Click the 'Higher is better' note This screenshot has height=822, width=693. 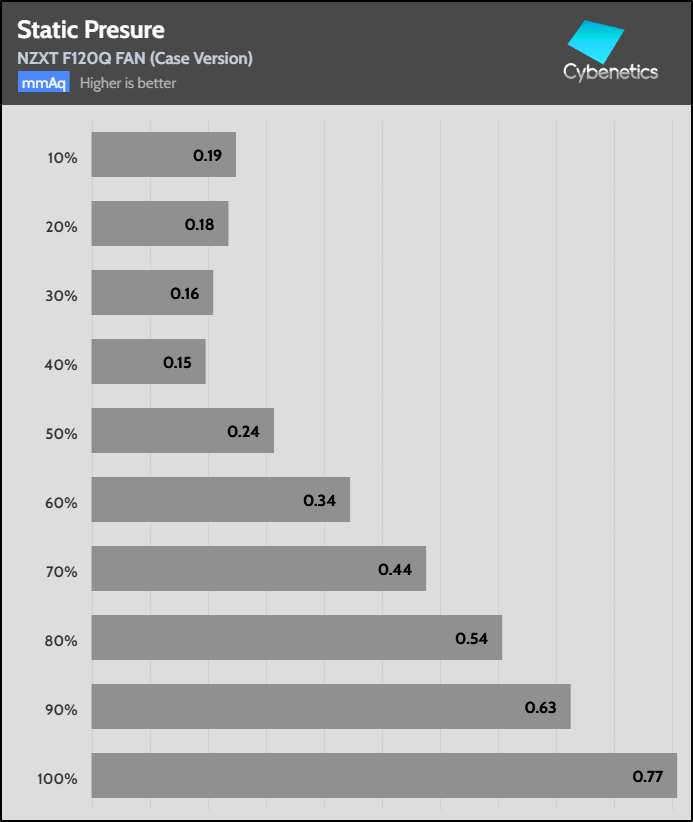[128, 83]
